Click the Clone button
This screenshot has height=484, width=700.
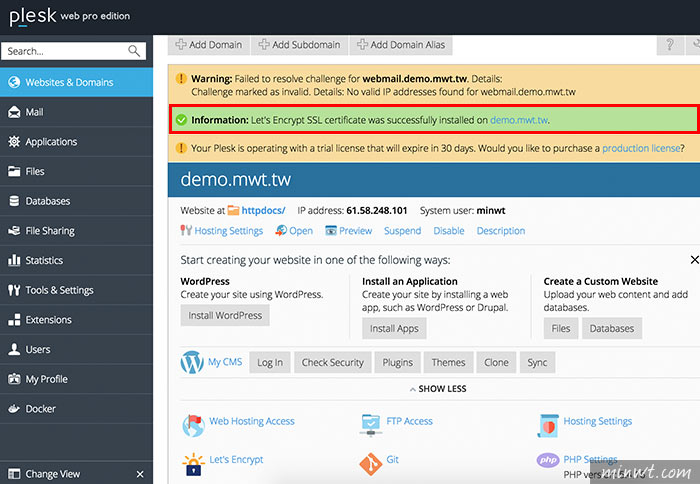pos(496,363)
